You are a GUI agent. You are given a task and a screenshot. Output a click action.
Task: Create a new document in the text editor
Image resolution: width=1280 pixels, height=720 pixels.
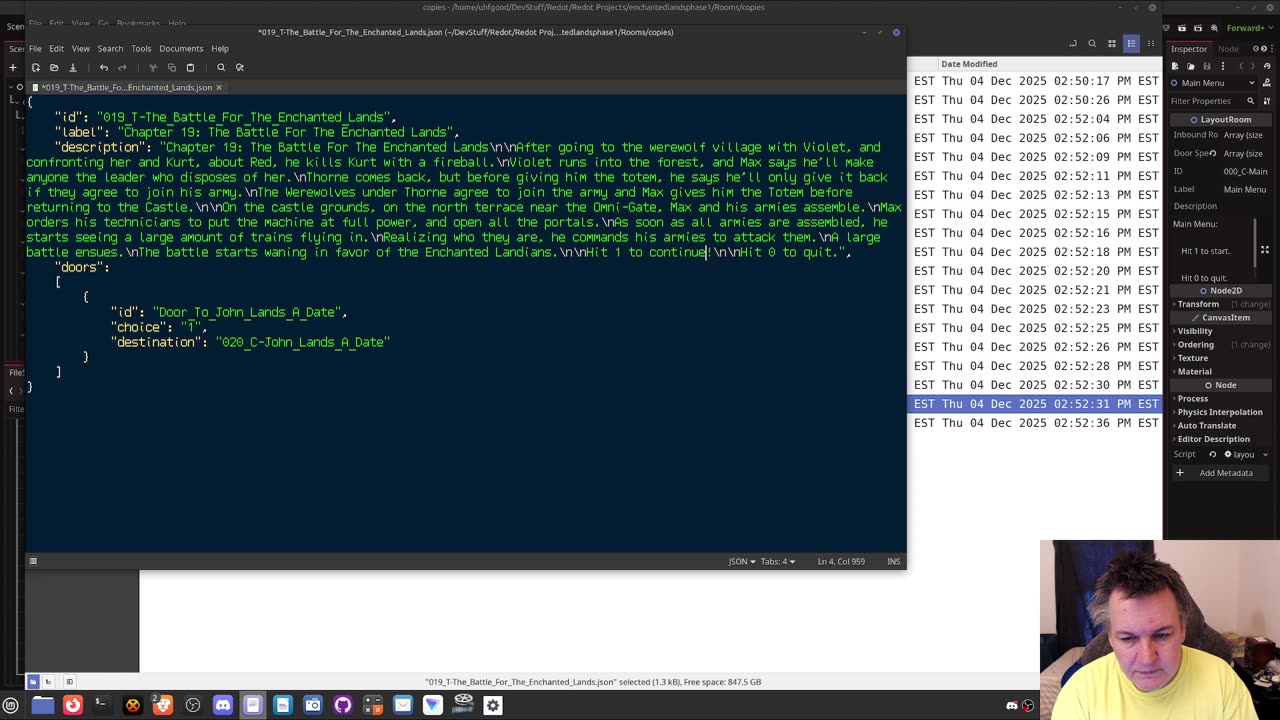(x=35, y=67)
